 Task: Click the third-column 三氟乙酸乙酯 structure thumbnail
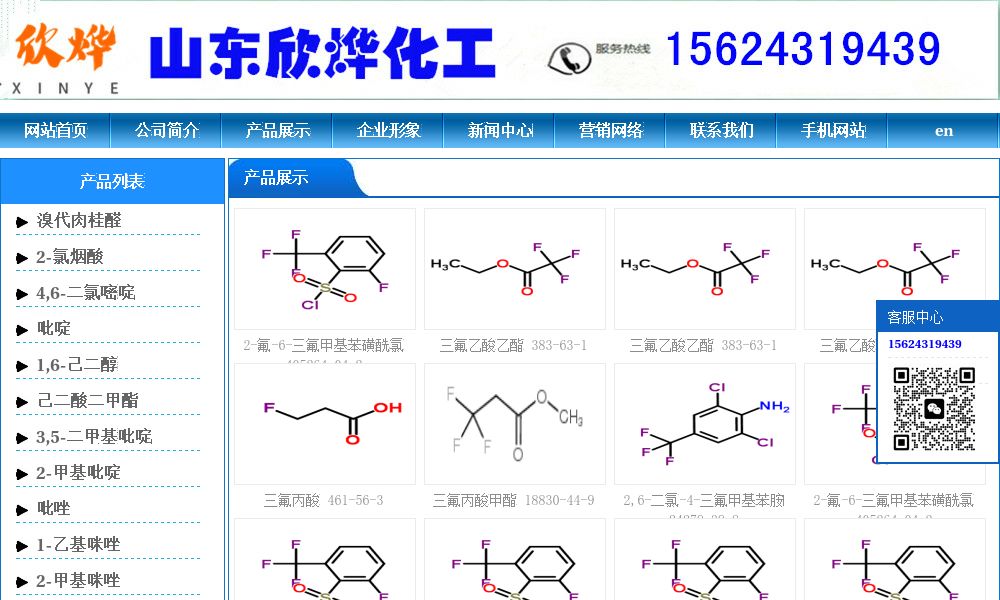click(705, 269)
